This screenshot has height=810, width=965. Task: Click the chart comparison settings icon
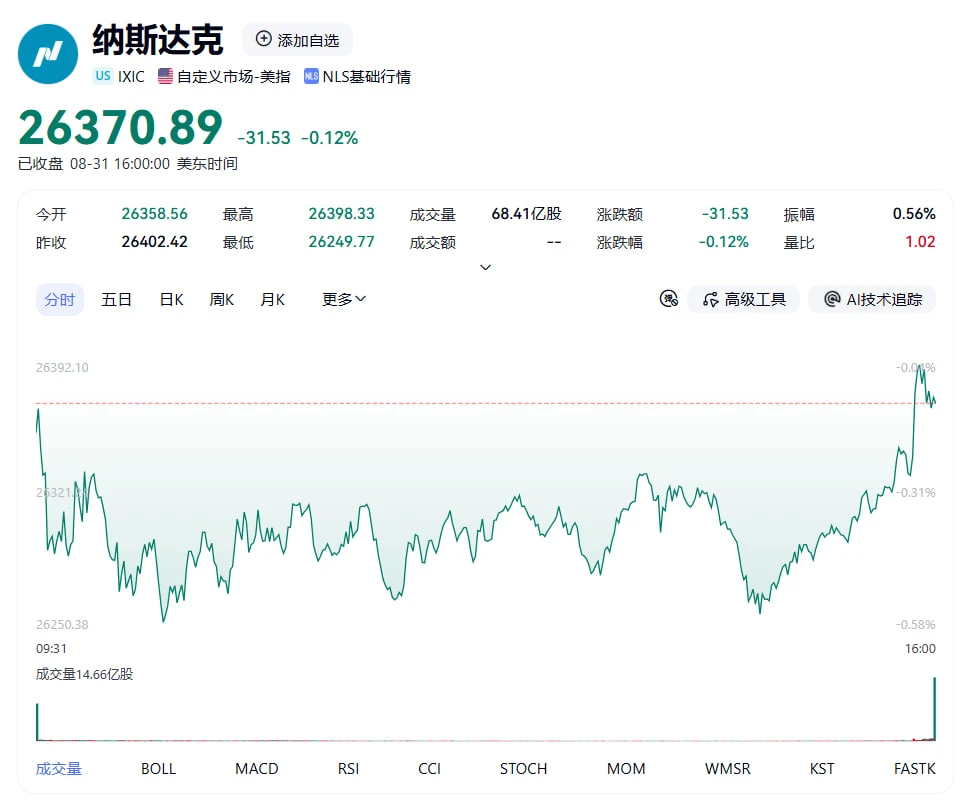(668, 299)
